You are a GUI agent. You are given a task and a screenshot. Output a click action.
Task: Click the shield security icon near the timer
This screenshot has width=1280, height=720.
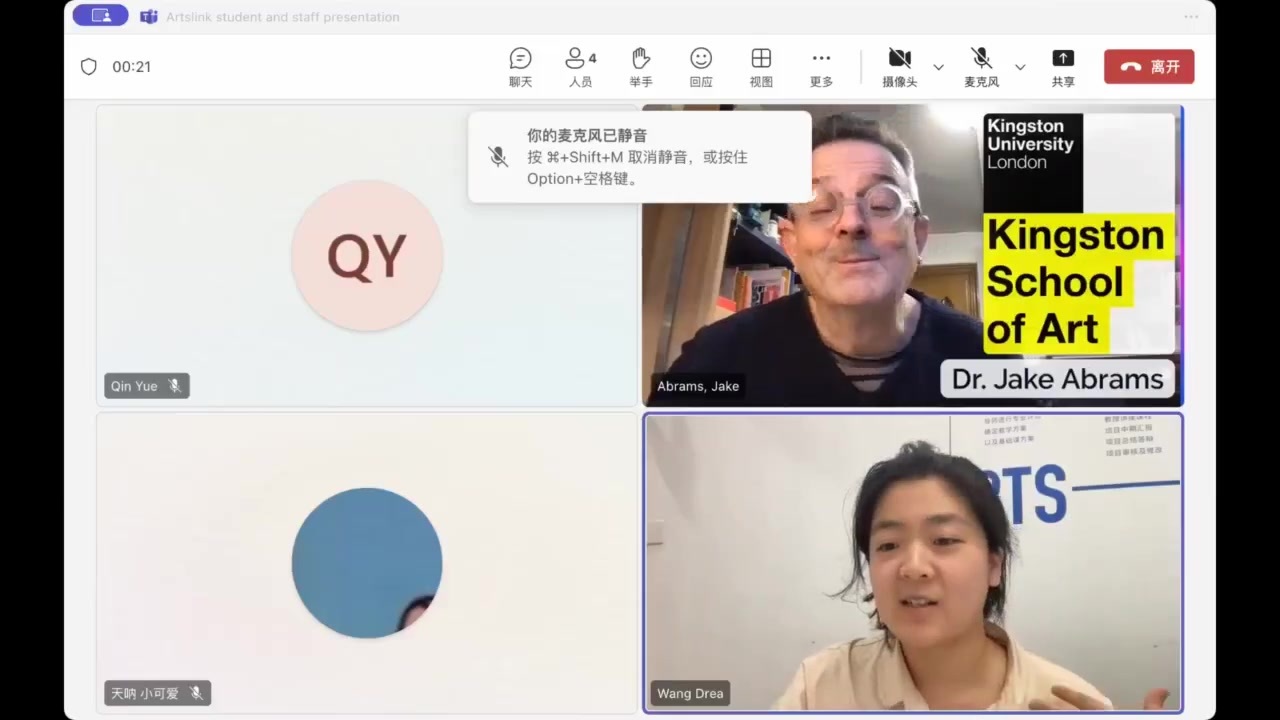89,67
